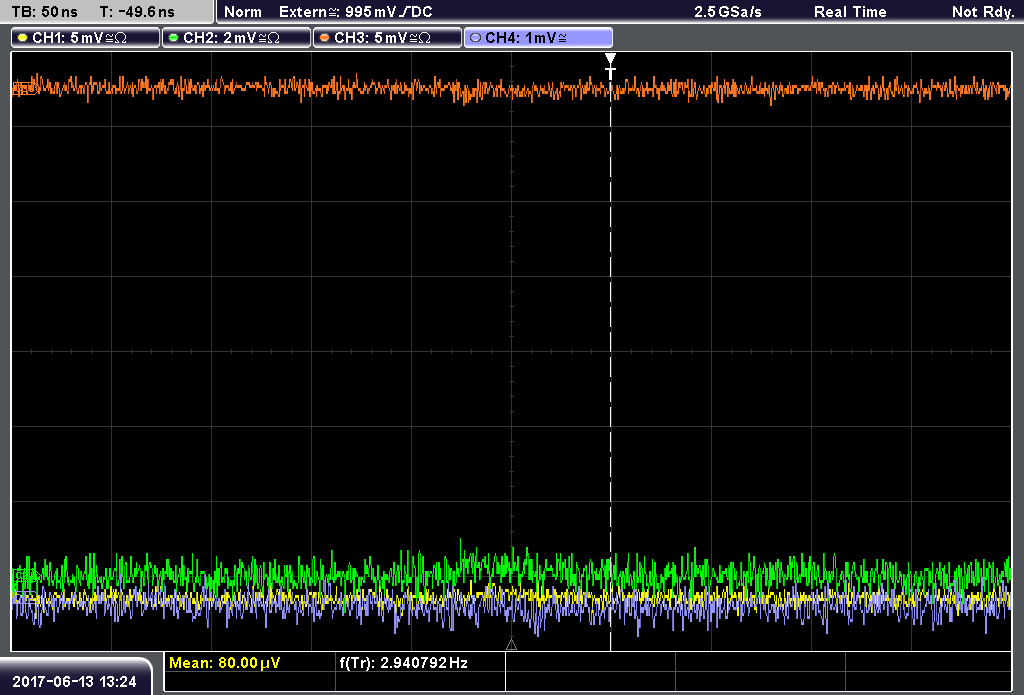Select the CH3 5 mV channel tab
Screen dimensions: 1024x695
coord(387,38)
